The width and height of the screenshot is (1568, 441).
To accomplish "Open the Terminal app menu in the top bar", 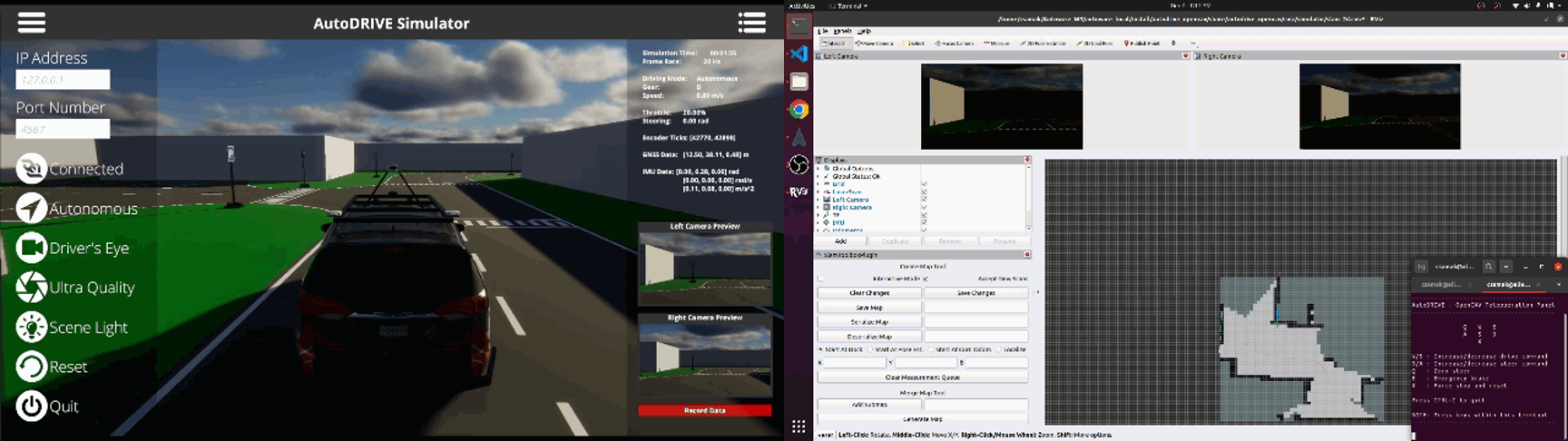I will tap(848, 5).
